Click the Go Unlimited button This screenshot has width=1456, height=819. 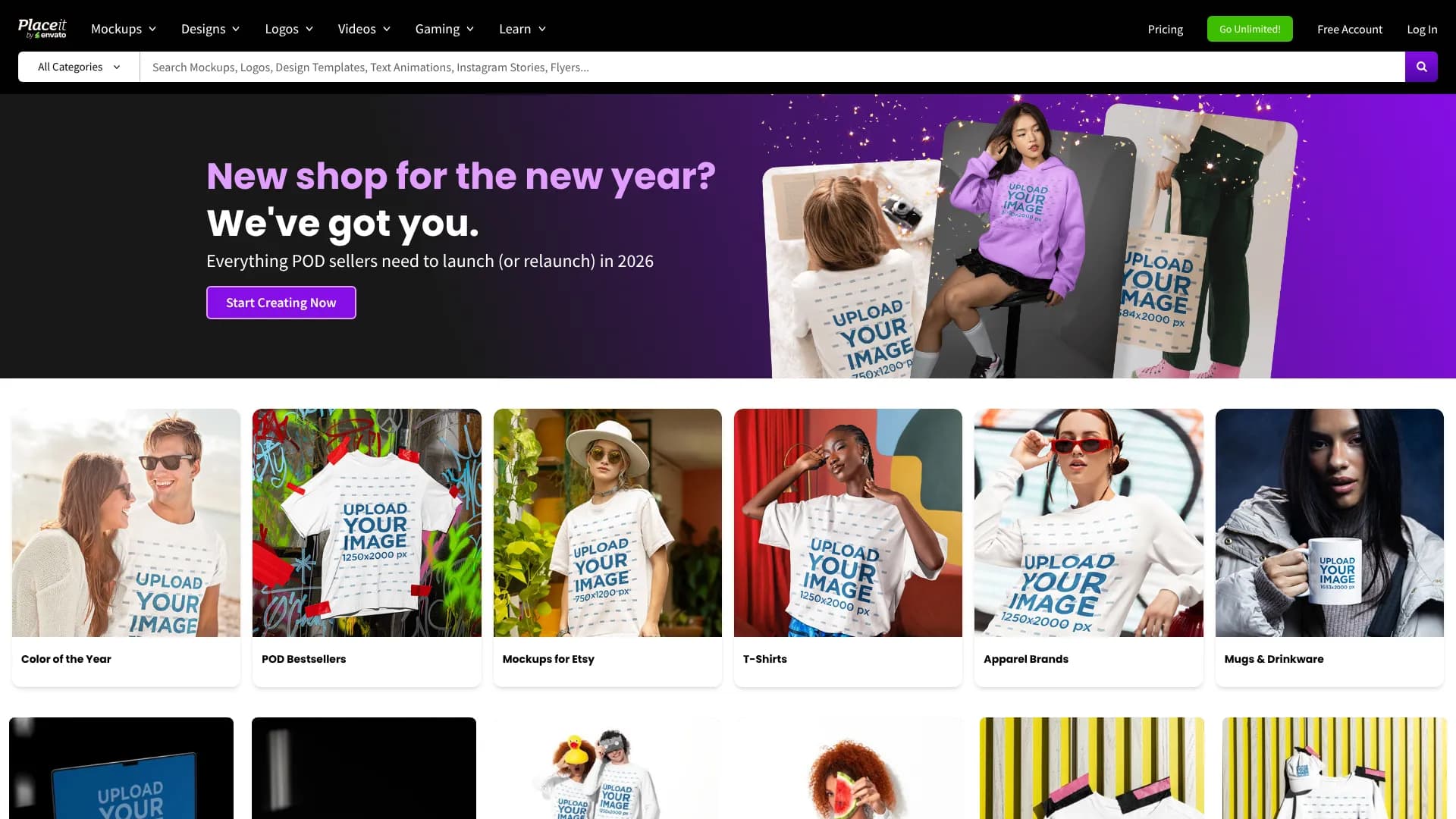[x=1250, y=29]
